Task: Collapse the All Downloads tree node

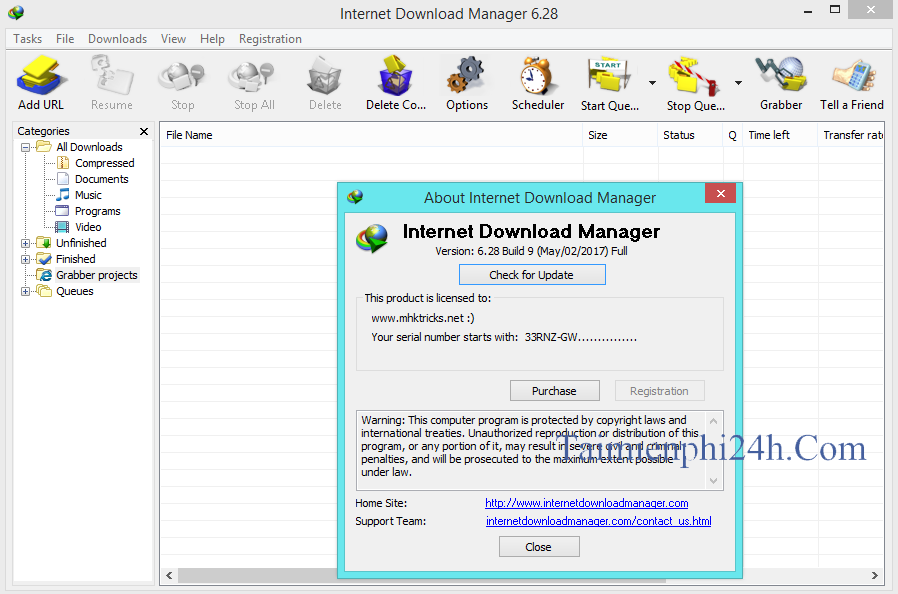Action: click(25, 147)
